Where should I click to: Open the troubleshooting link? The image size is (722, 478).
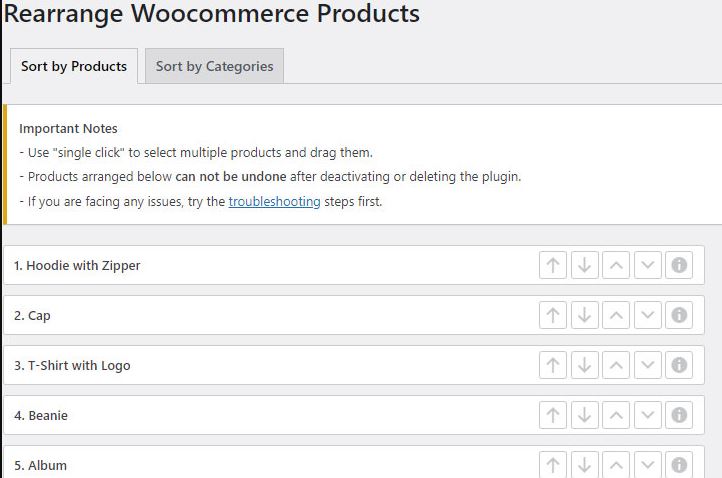point(274,202)
